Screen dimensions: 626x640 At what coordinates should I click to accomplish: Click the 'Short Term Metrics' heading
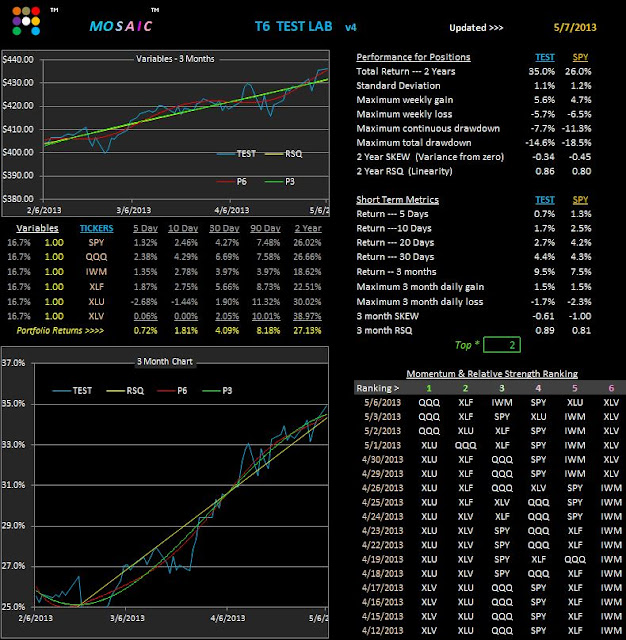click(x=397, y=200)
